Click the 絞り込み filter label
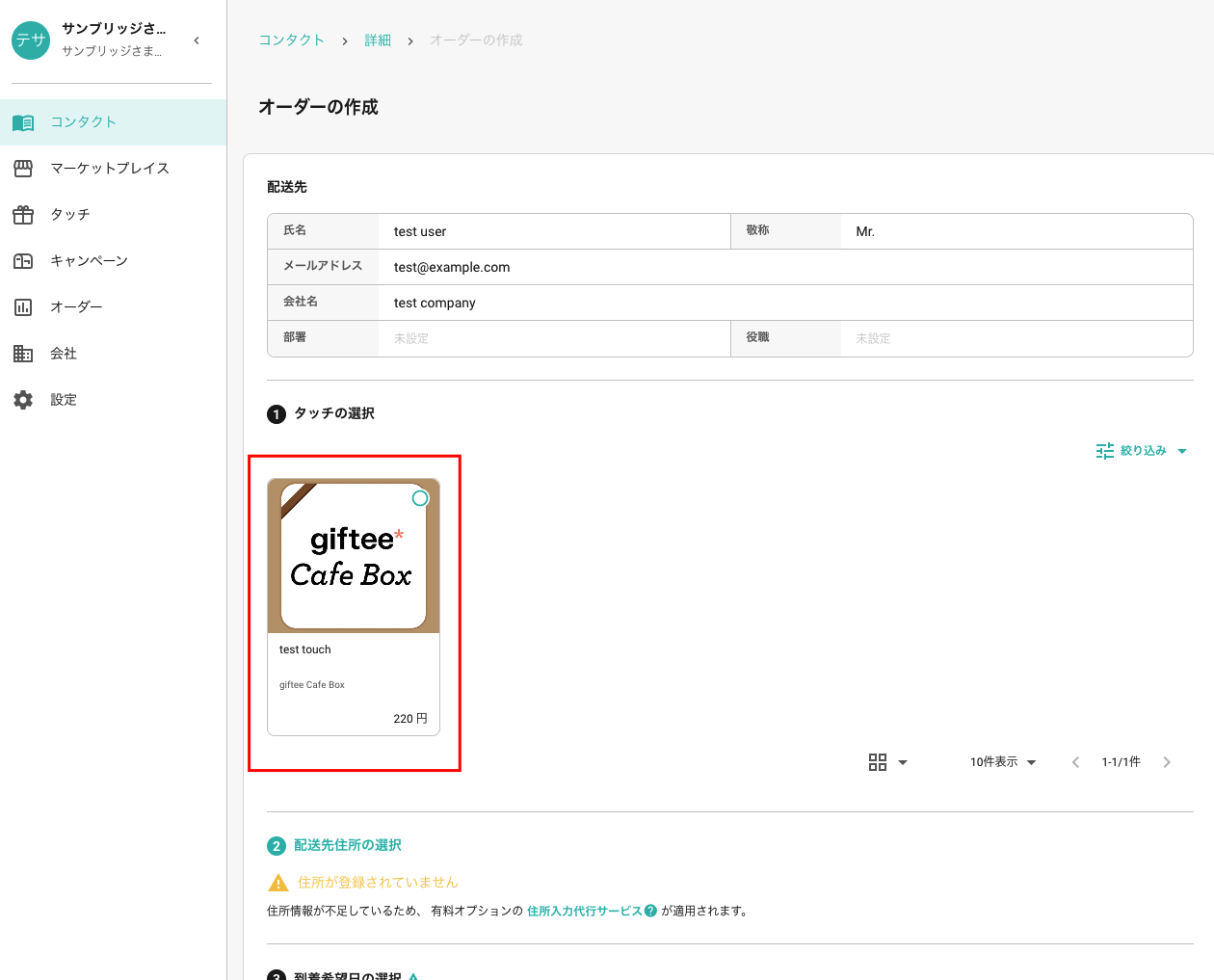Viewport: 1214px width, 980px height. point(1144,451)
